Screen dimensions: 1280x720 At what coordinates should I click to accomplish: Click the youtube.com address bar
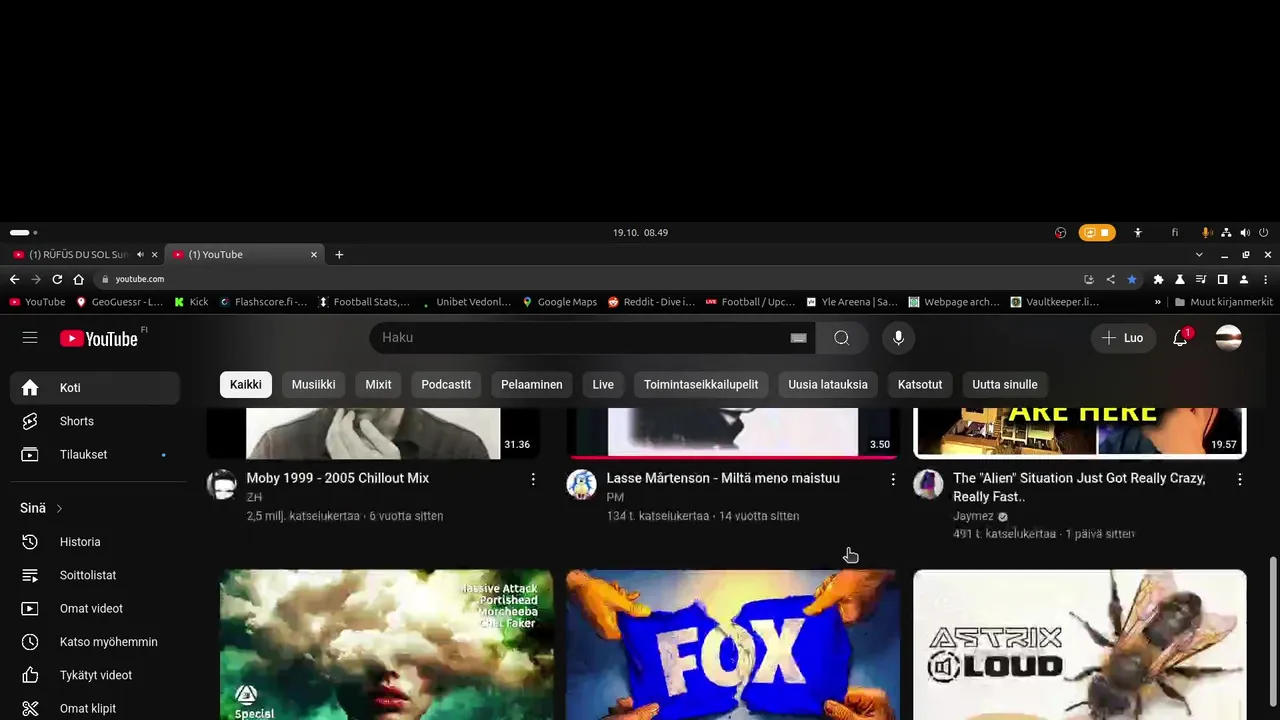coord(590,279)
